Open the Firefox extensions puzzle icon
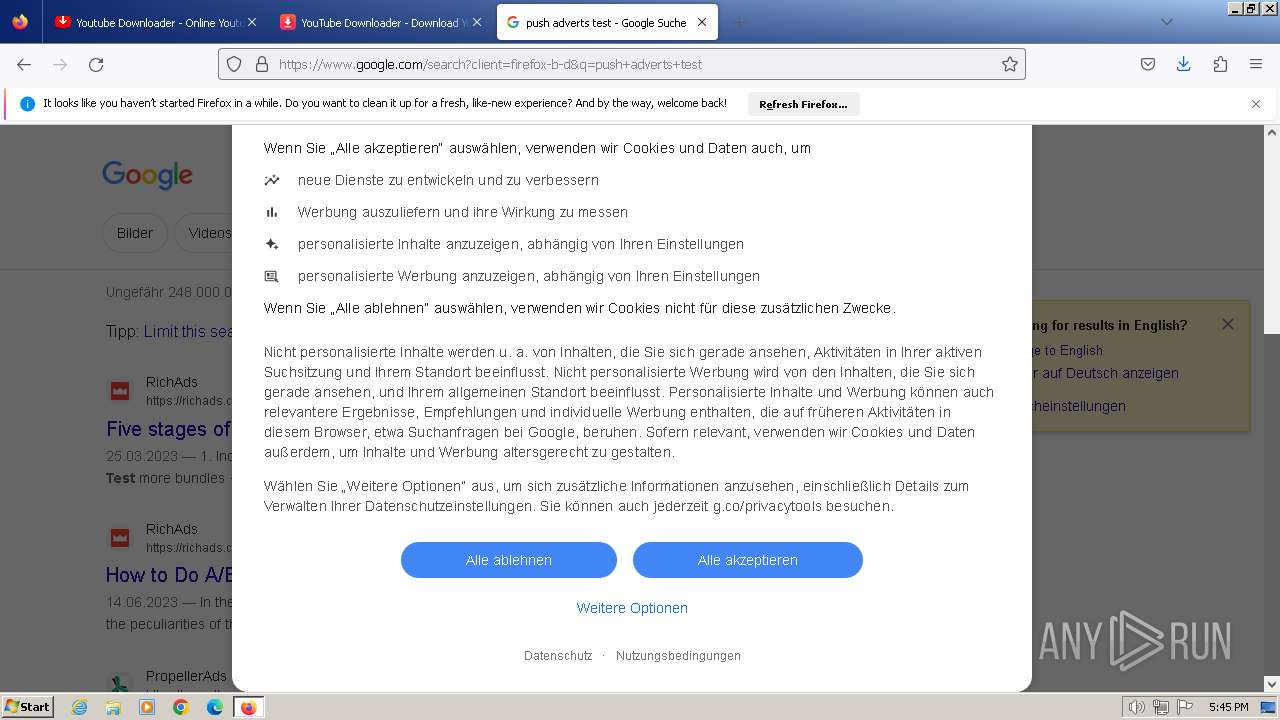 click(1220, 64)
